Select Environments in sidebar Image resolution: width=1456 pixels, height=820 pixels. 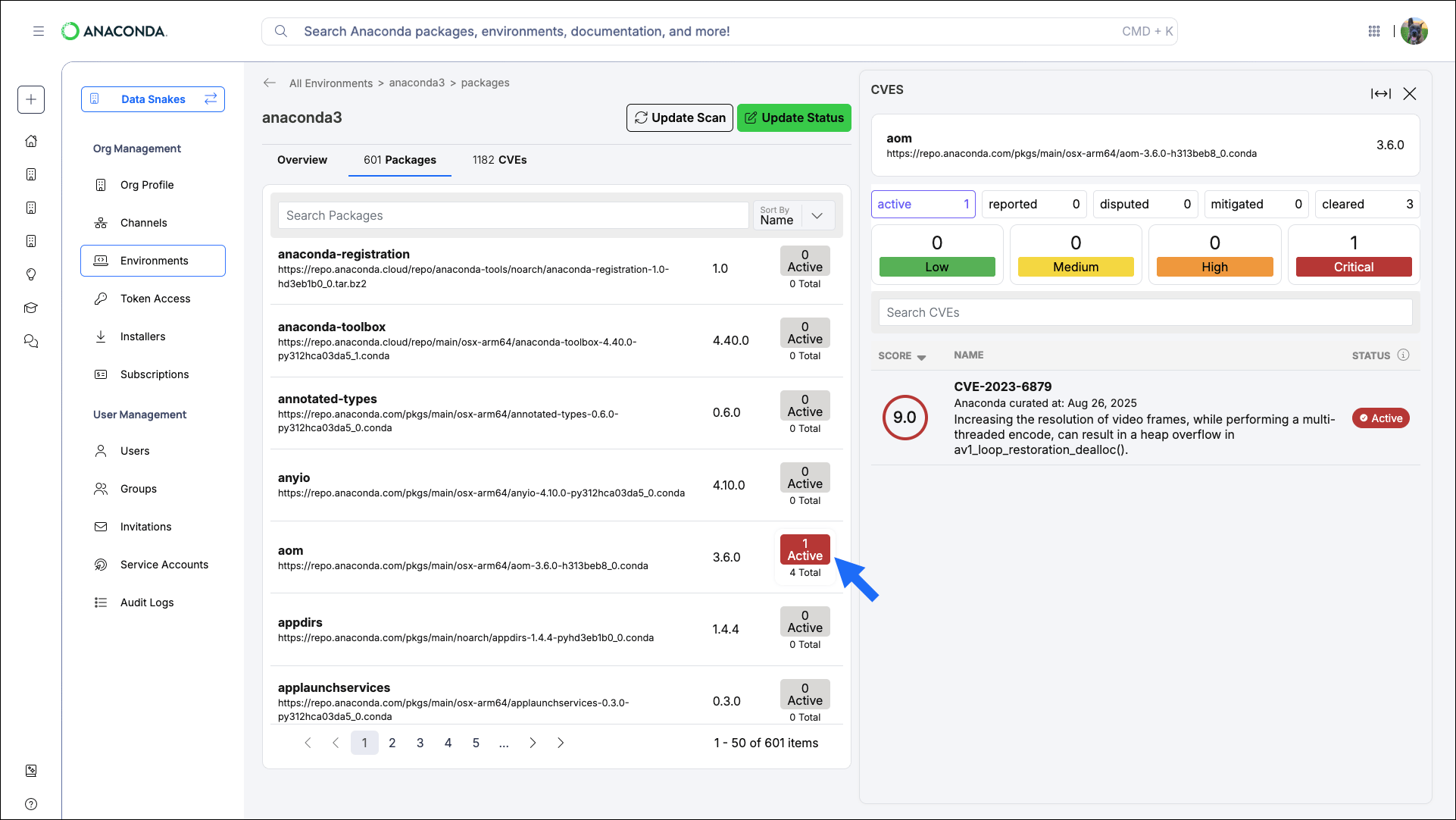pos(153,261)
